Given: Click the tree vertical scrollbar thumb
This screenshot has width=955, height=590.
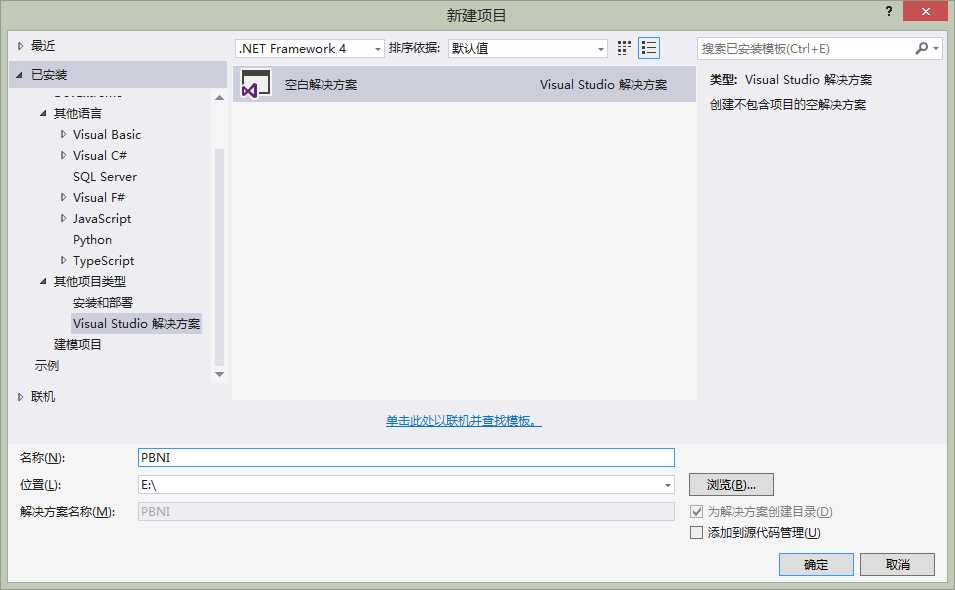Looking at the screenshot, I should pyautogui.click(x=220, y=256).
